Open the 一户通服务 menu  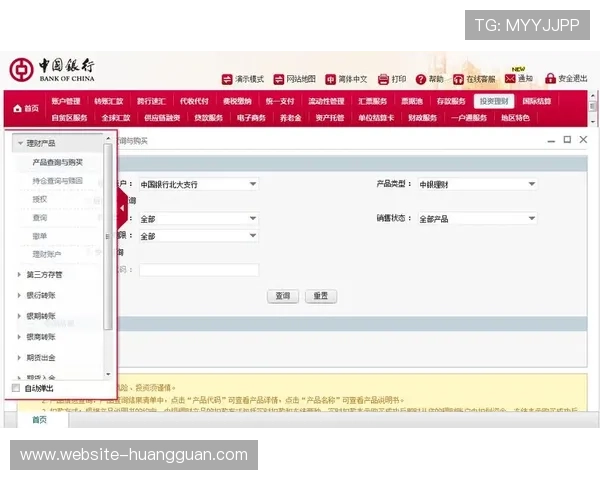click(469, 118)
